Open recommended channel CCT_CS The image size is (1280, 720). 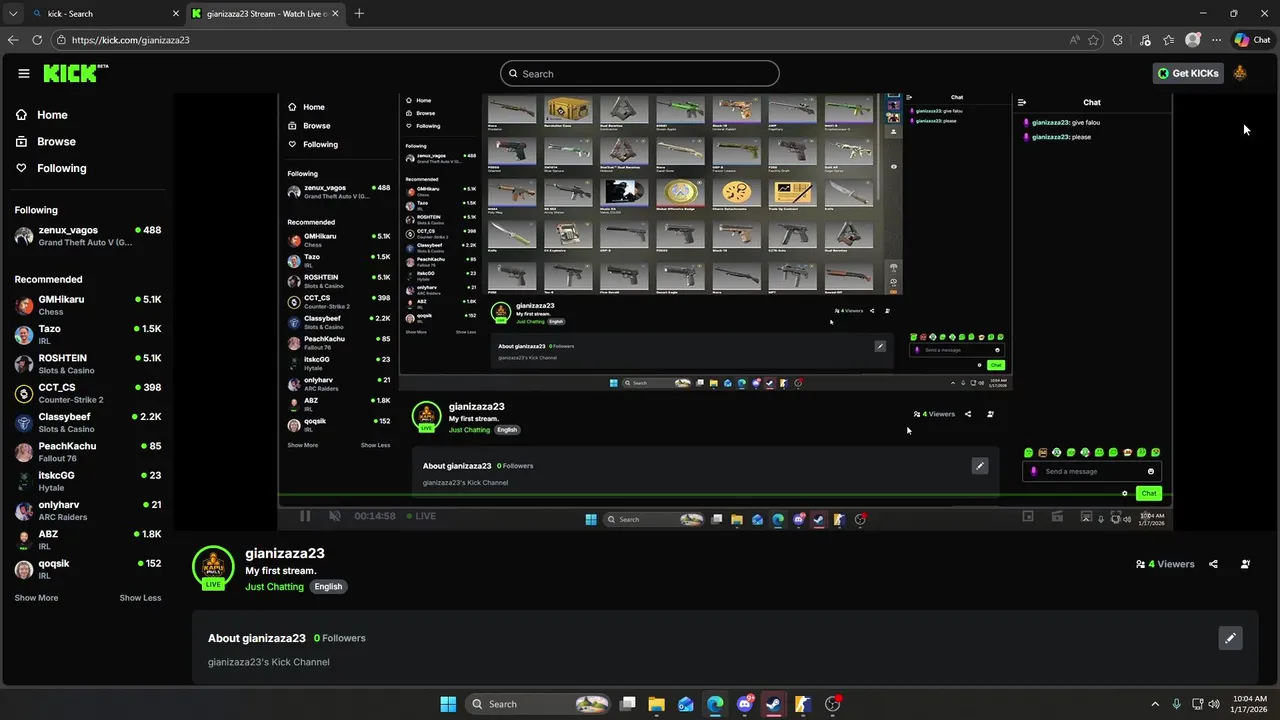point(88,393)
